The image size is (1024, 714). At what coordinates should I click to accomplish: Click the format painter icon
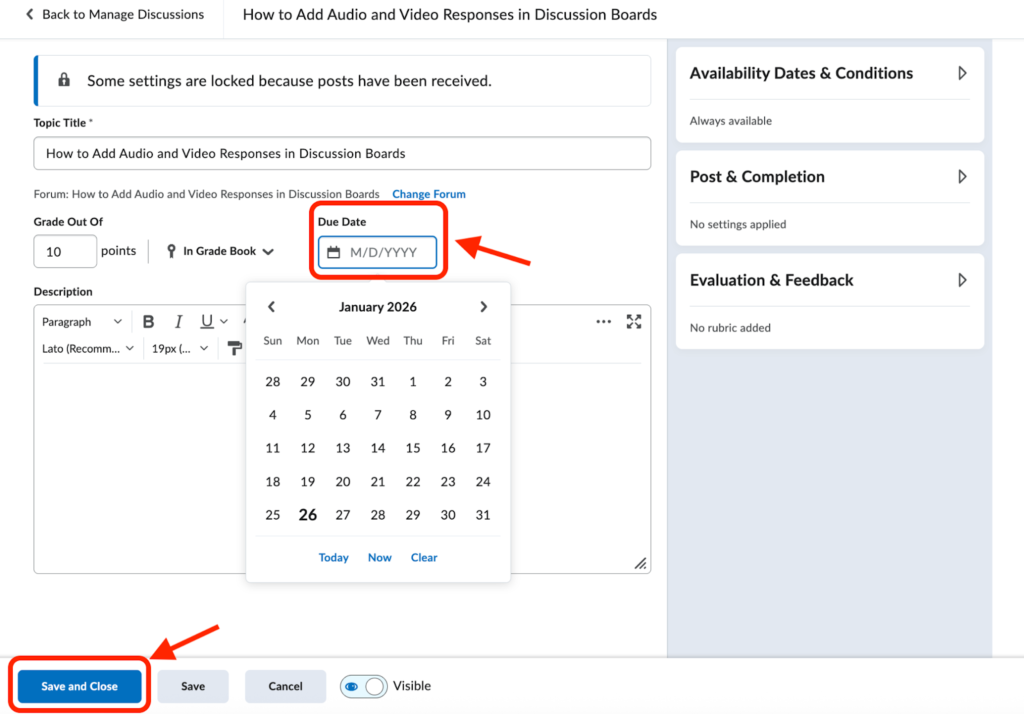[235, 348]
